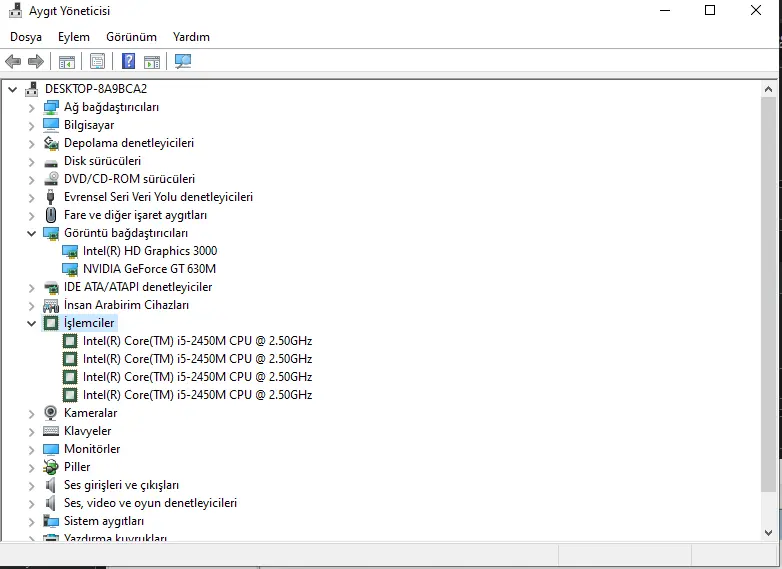
Task: Click the scrollbar up arrow
Action: 769,90
